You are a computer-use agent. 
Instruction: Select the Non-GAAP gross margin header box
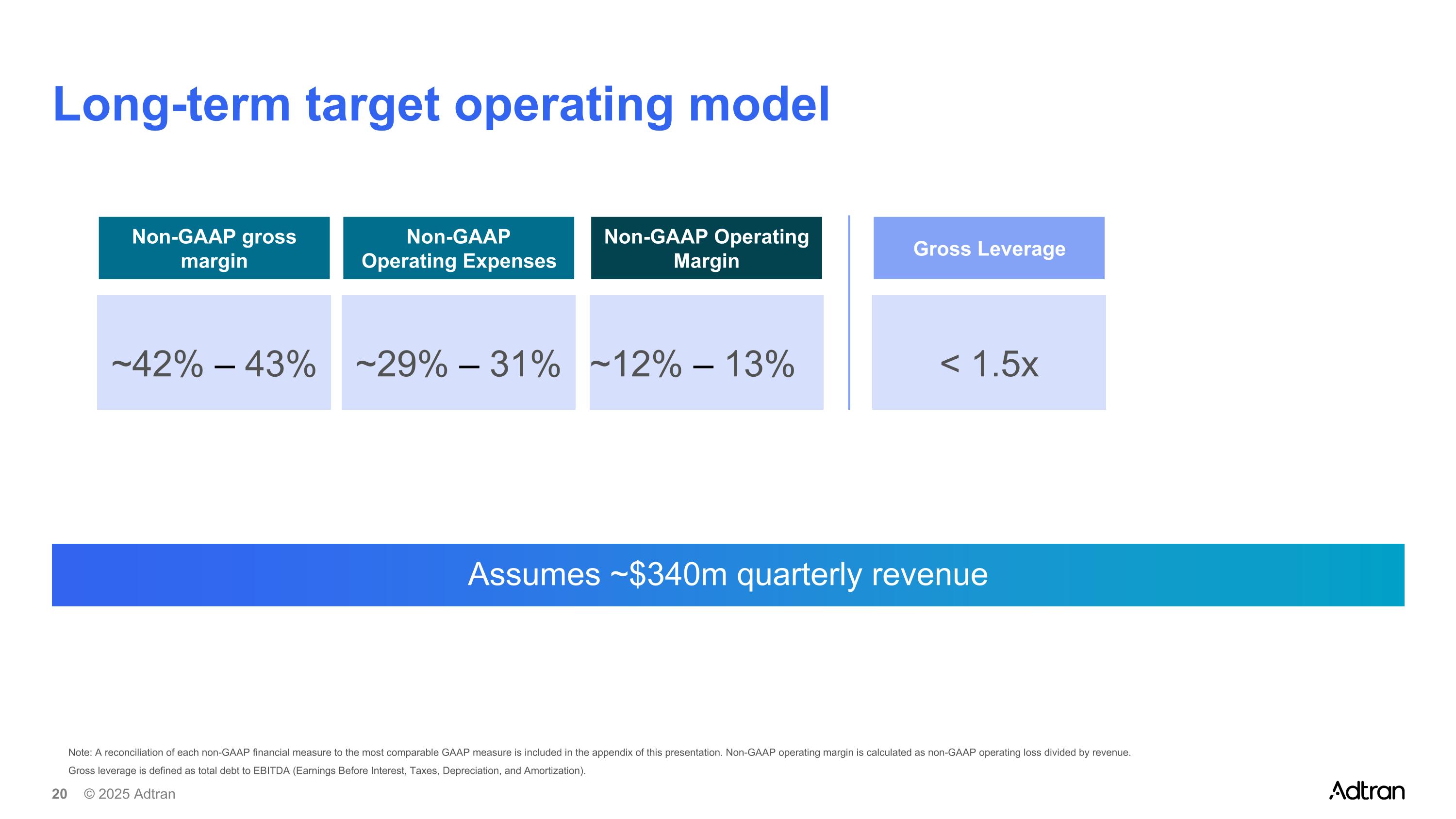coord(214,248)
